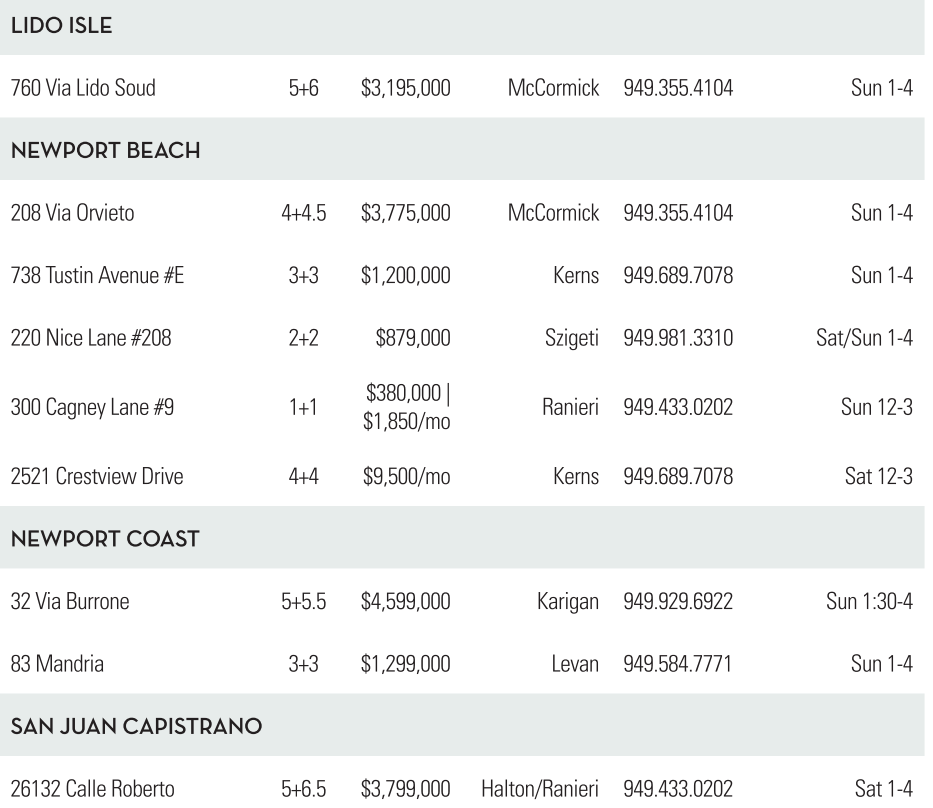The height and width of the screenshot is (808, 933).
Task: Select the 220 Nice Lane #208 listing
Action: click(x=90, y=340)
